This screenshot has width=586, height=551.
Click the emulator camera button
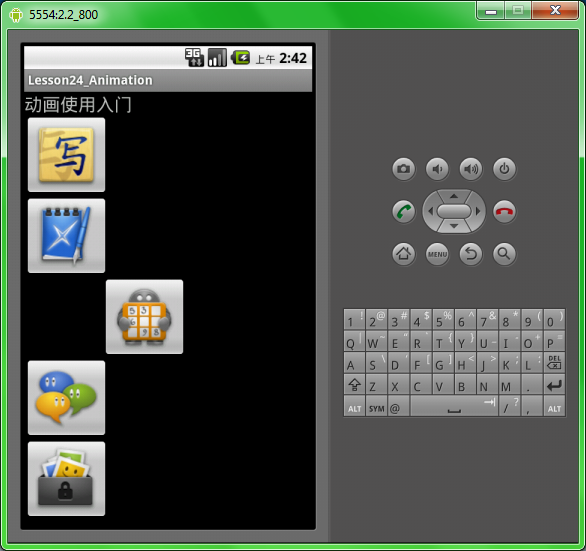404,169
